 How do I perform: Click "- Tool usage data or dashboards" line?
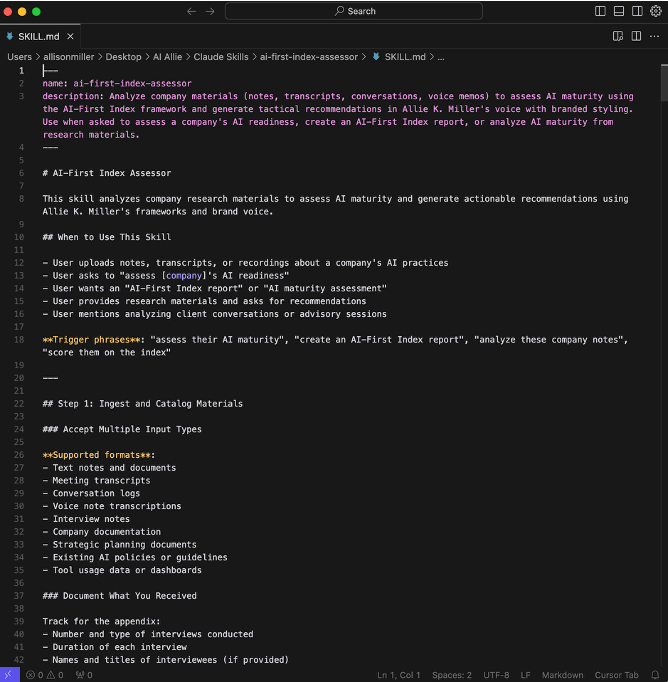(122, 570)
